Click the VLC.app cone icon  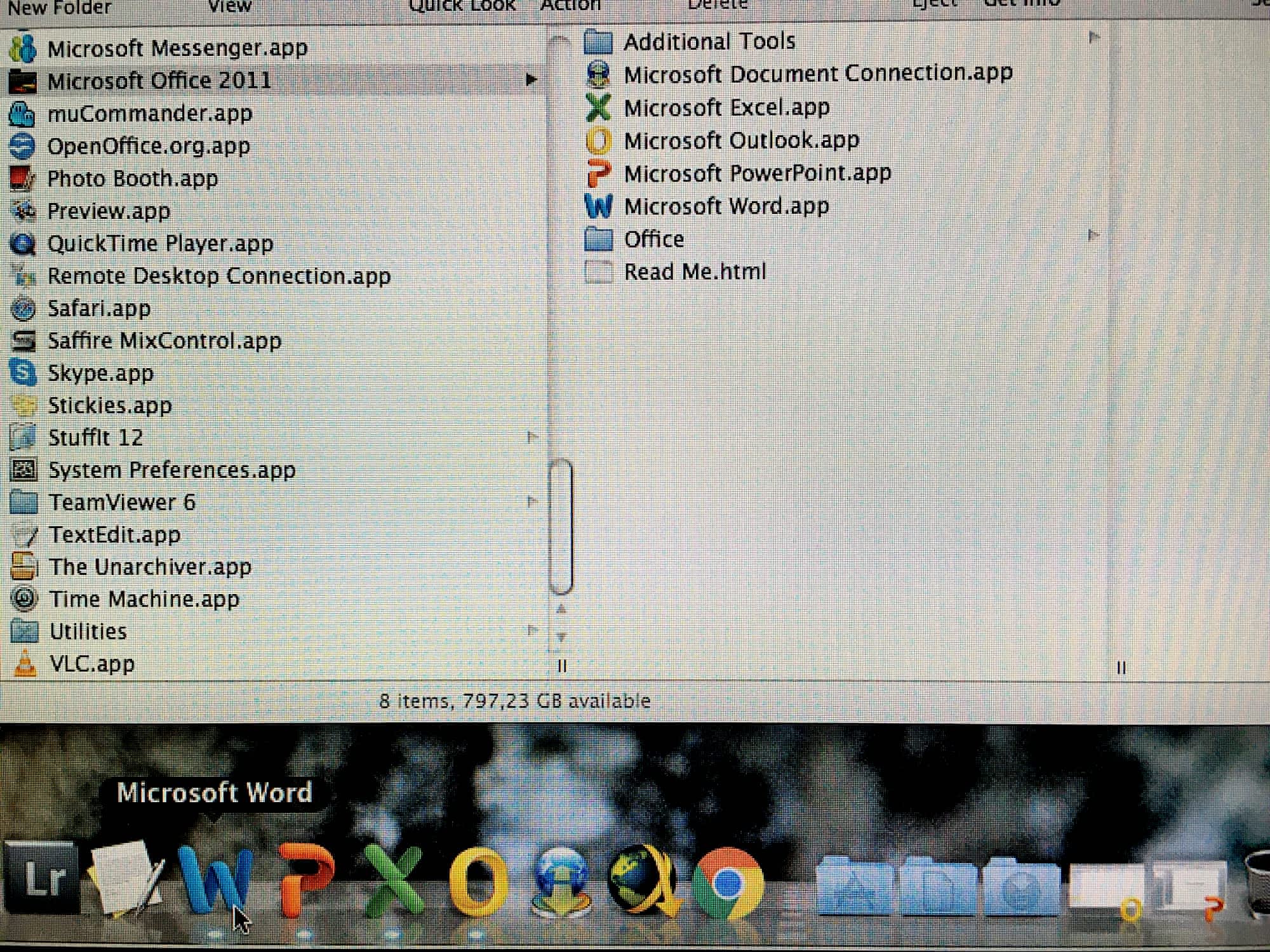point(25,664)
